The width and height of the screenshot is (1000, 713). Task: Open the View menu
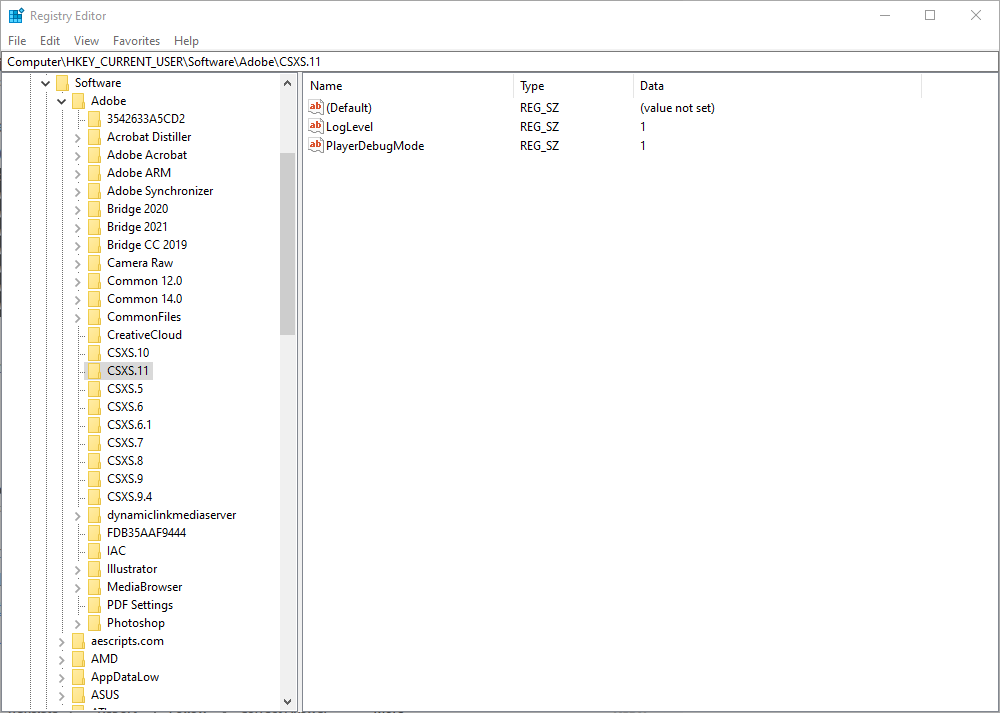point(86,41)
